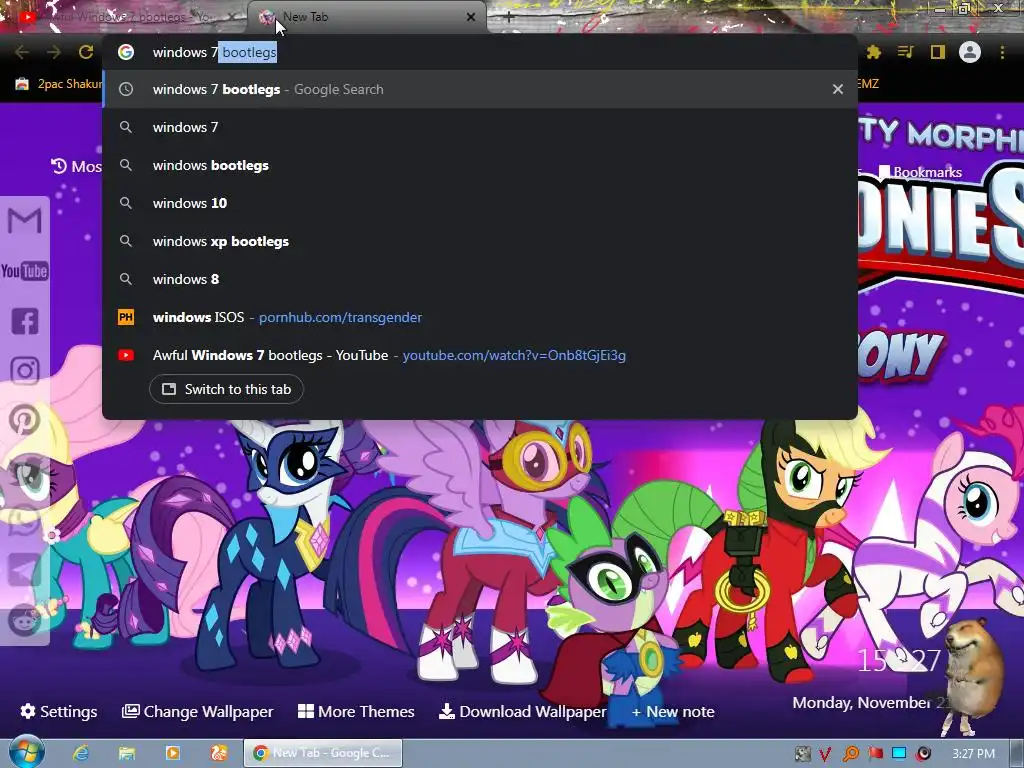This screenshot has width=1024, height=768.
Task: Toggle the side panel icon in toolbar
Action: [x=938, y=52]
